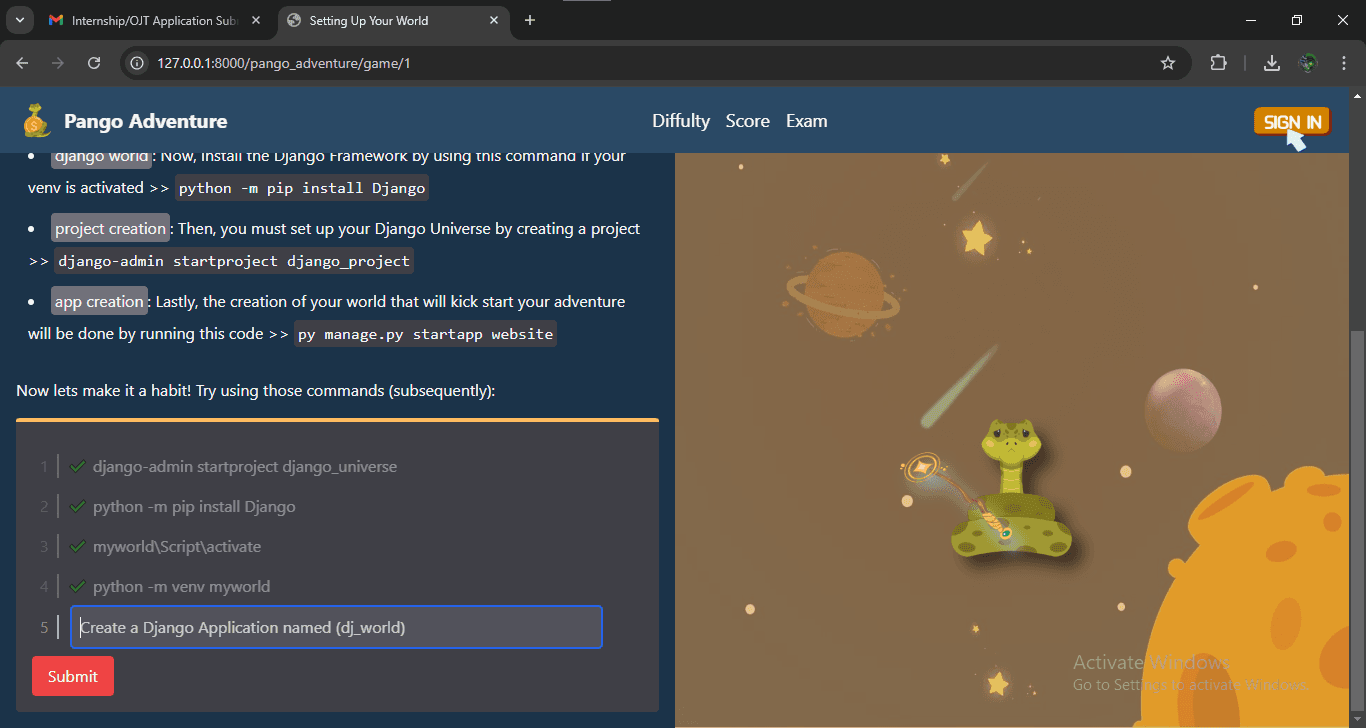Open the Exam menu item

[x=807, y=121]
